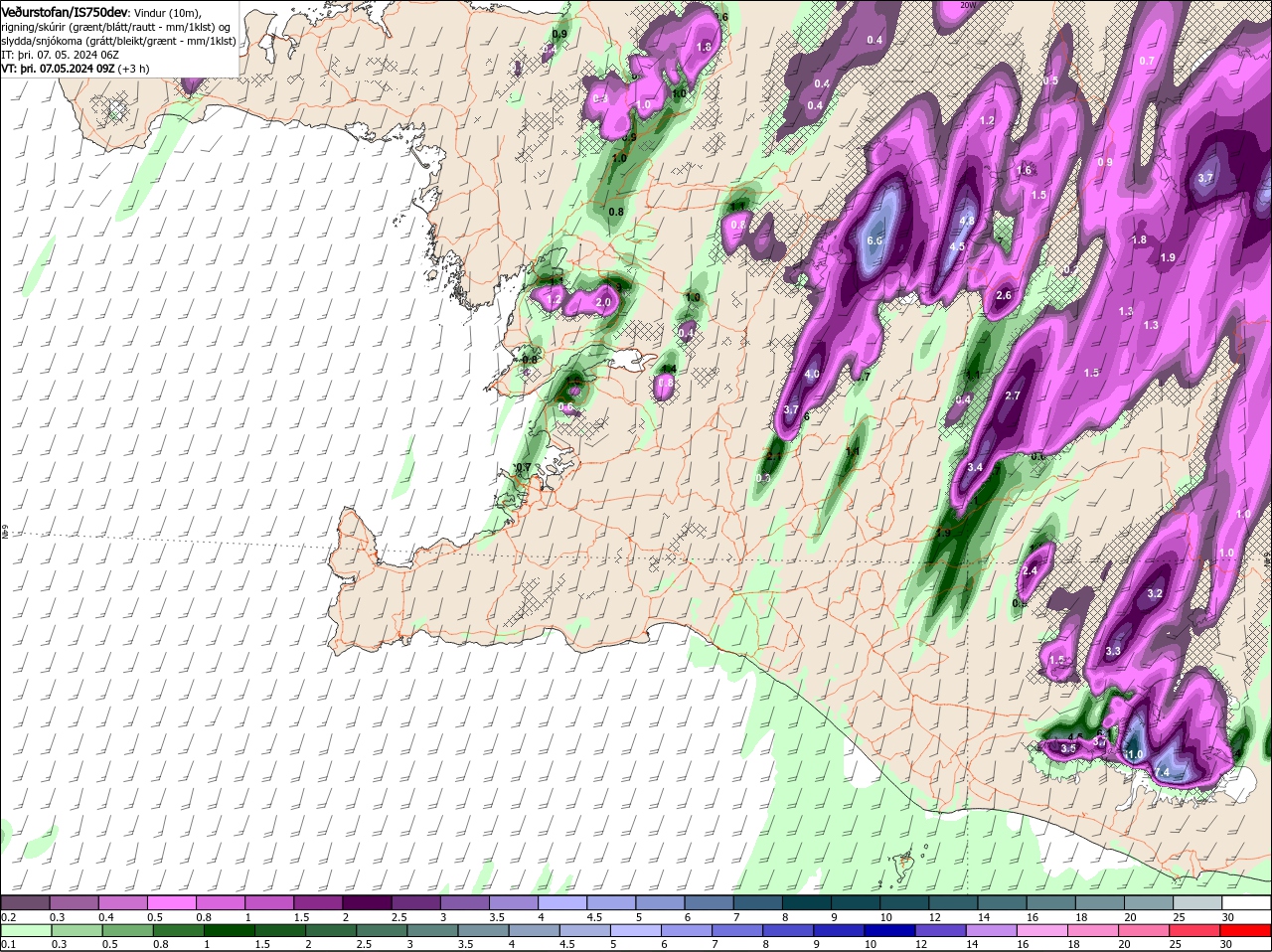Pick the light grey swatch labeled 25 in snow legend
Screen dimensions: 1272x952
pyautogui.click(x=1197, y=902)
